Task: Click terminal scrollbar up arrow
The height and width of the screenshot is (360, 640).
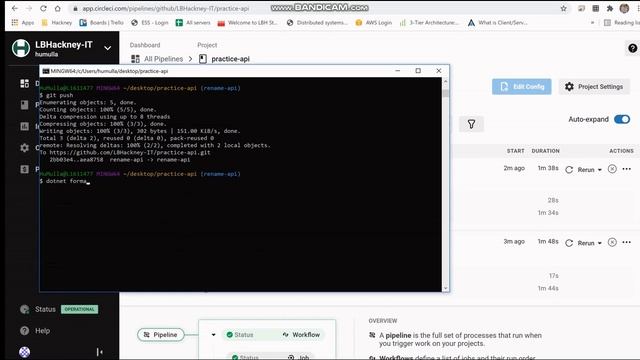Action: click(x=445, y=82)
